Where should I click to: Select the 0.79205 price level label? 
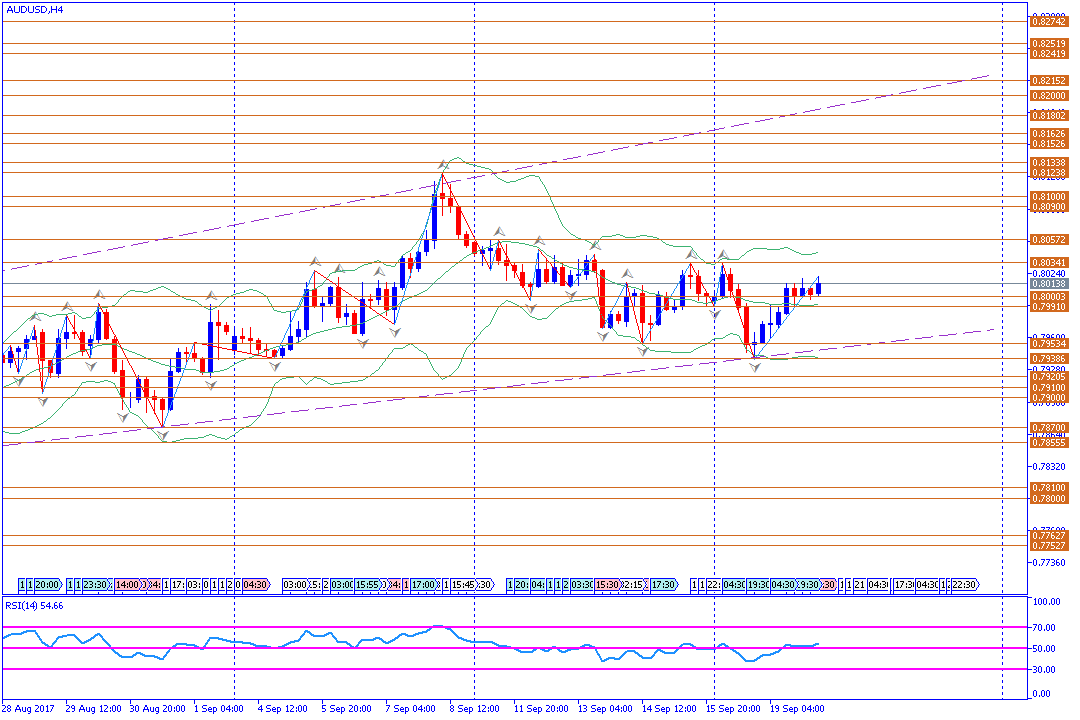1049,377
